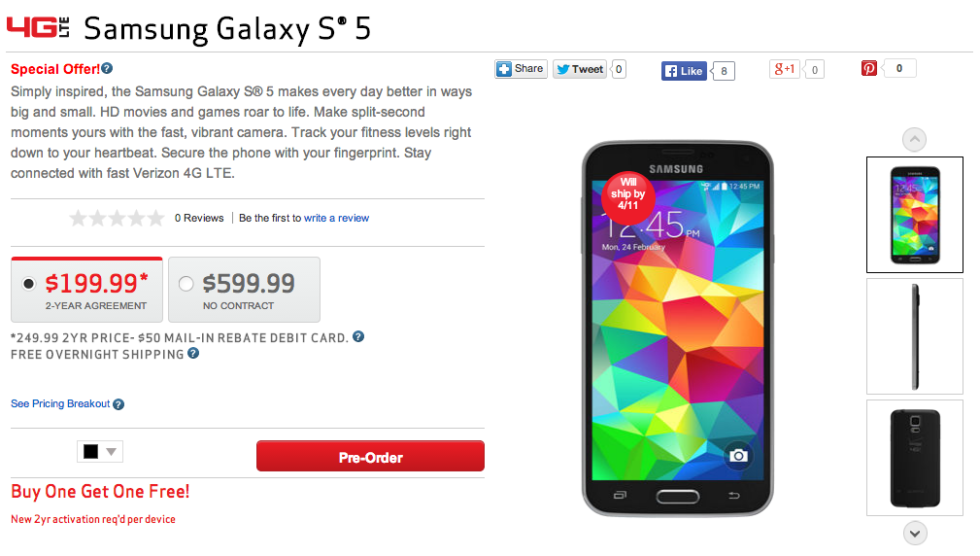
Task: Click the free overnight shipping help icon
Action: pyautogui.click(x=193, y=353)
